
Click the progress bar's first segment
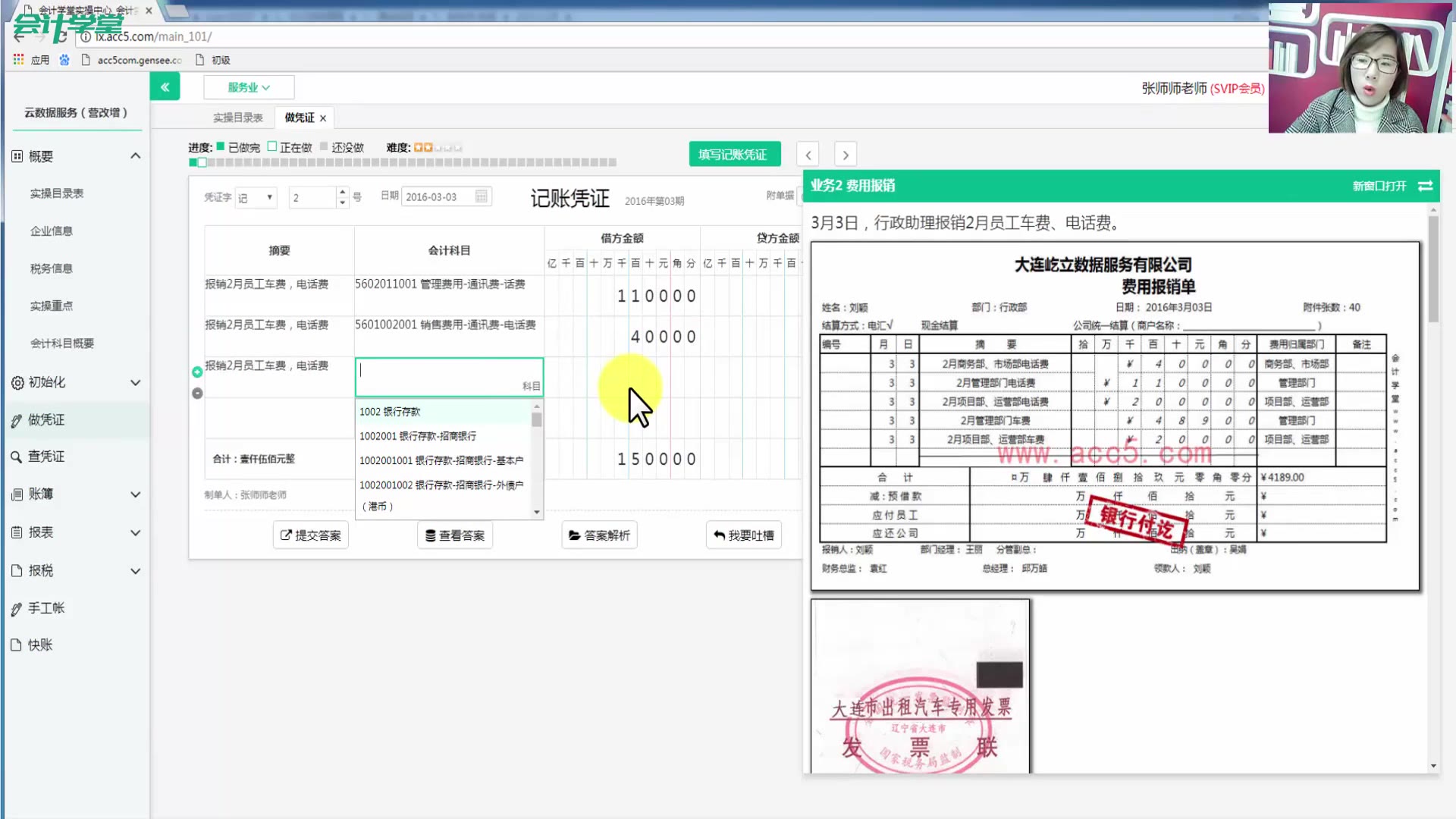pos(193,162)
